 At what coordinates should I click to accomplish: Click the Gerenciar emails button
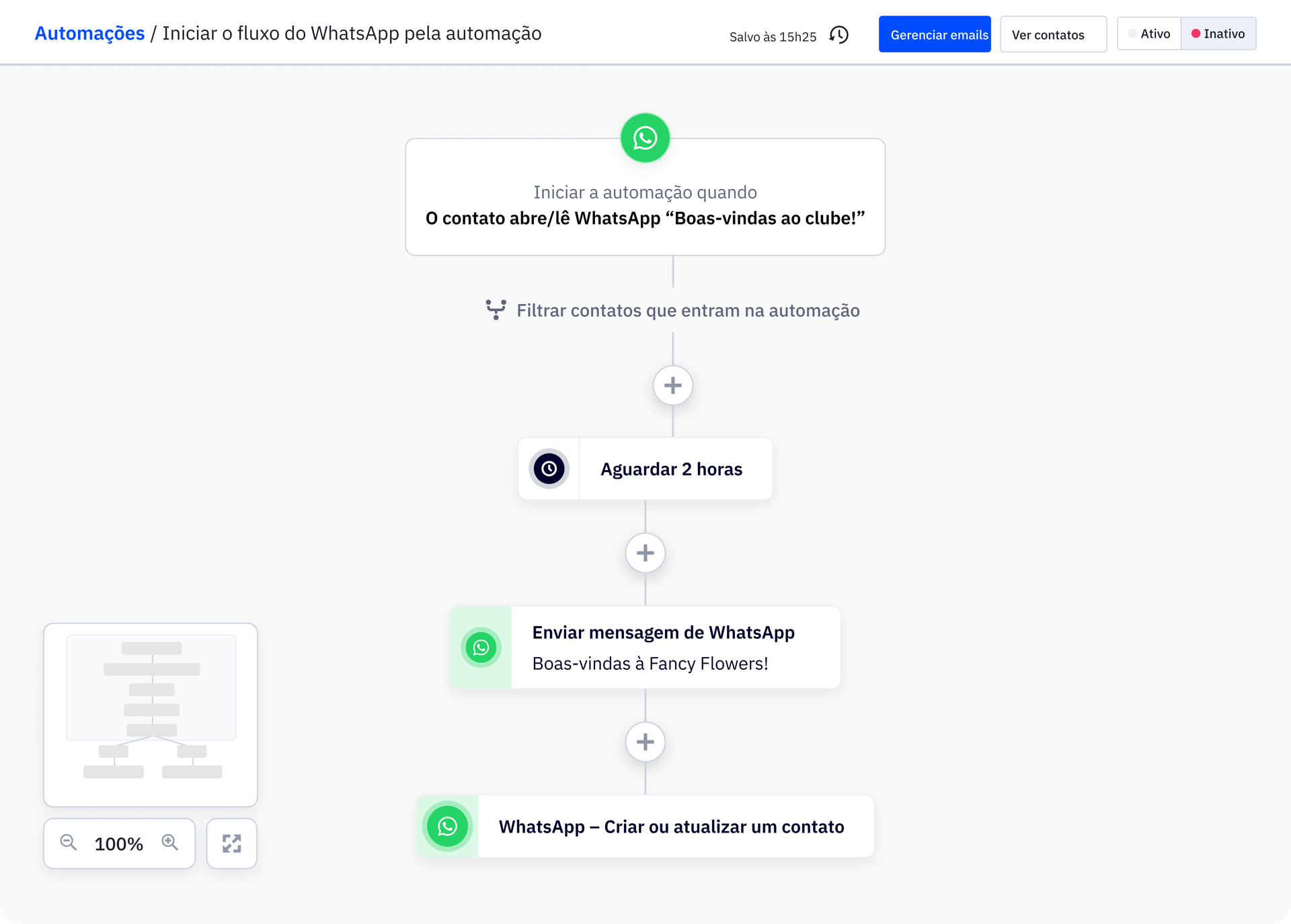(x=934, y=34)
